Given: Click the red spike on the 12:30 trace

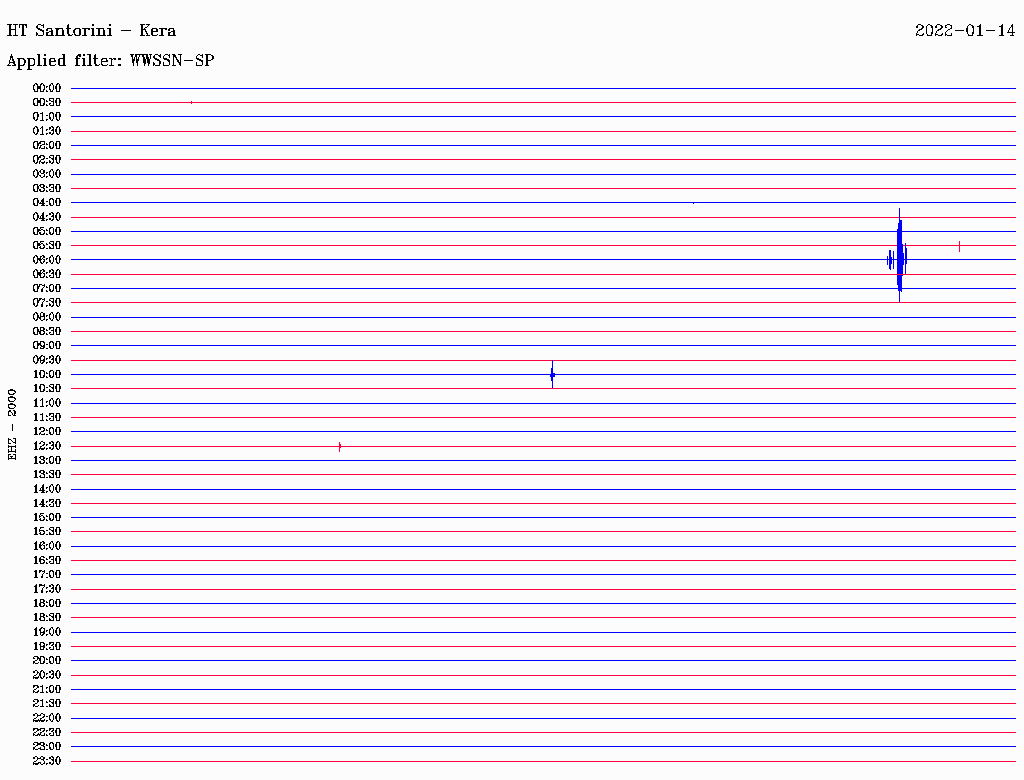Looking at the screenshot, I should pyautogui.click(x=340, y=447).
